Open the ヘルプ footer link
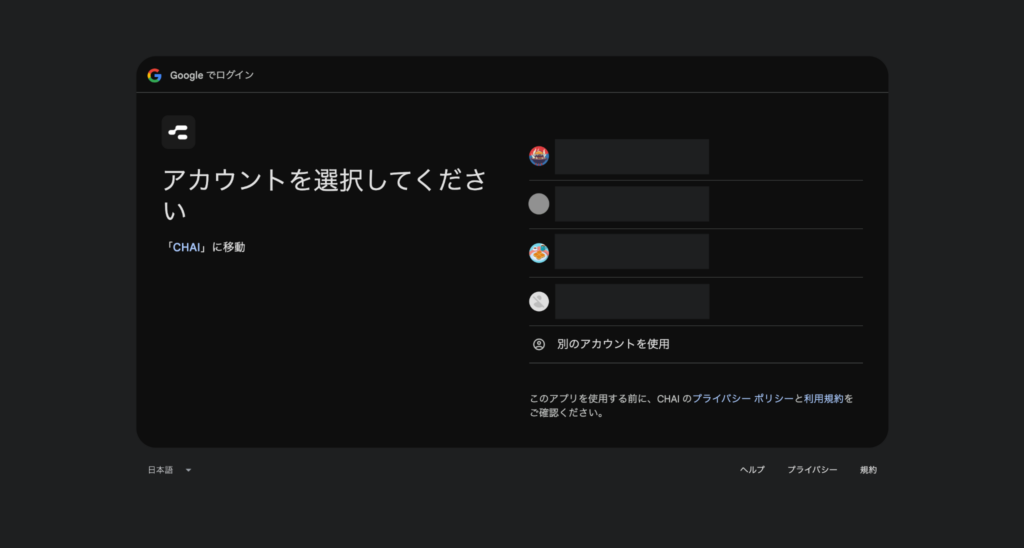This screenshot has height=548, width=1024. pos(752,470)
